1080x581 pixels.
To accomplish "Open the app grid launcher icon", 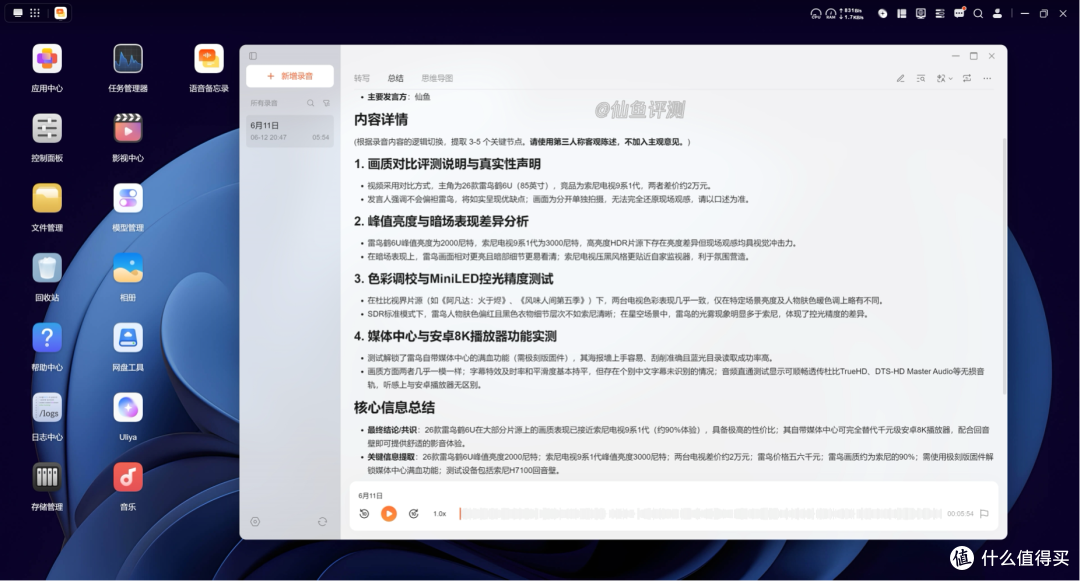I will 35,13.
